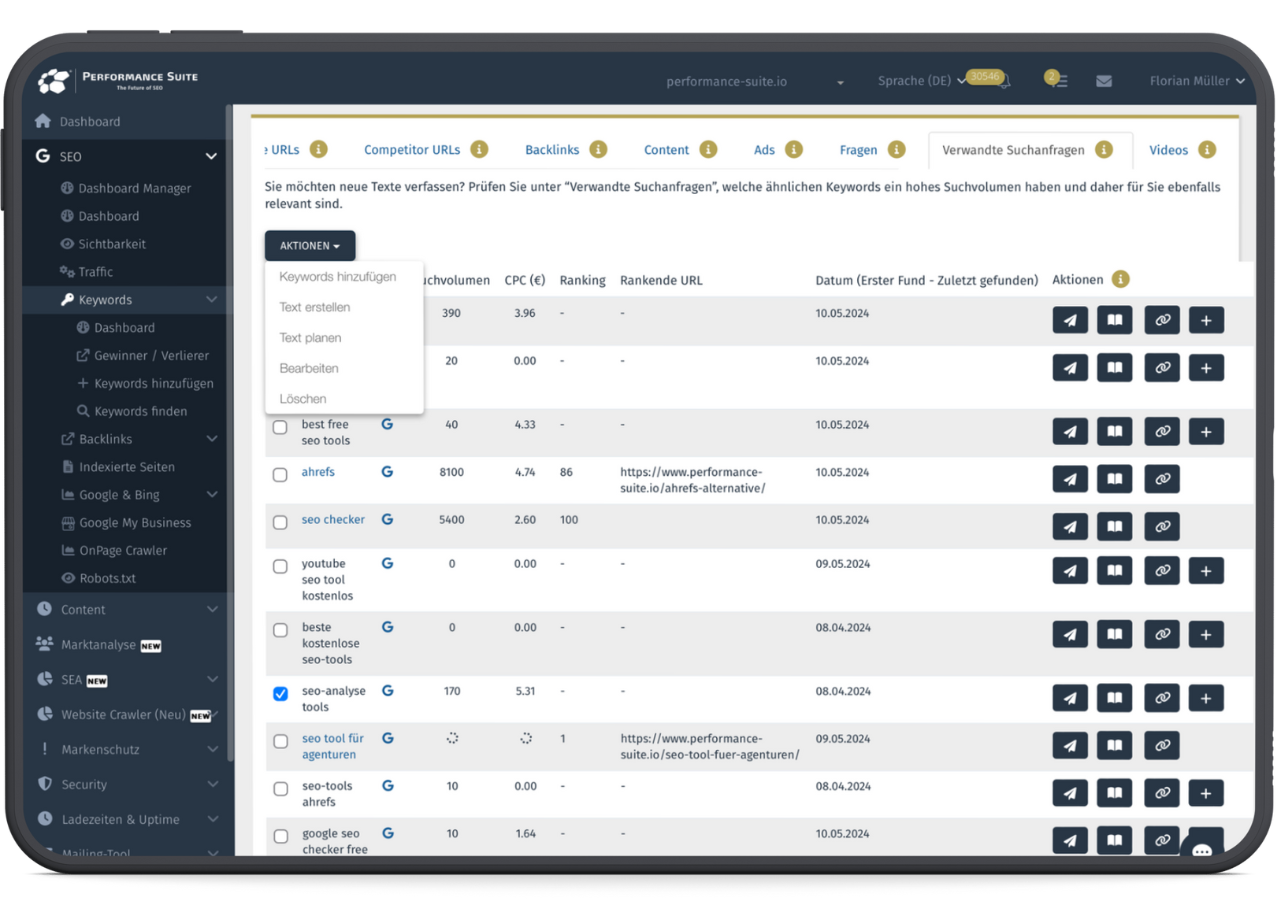Click book icon in youtube seo tool kostenlos row
The image size is (1280, 924).
tap(1114, 570)
